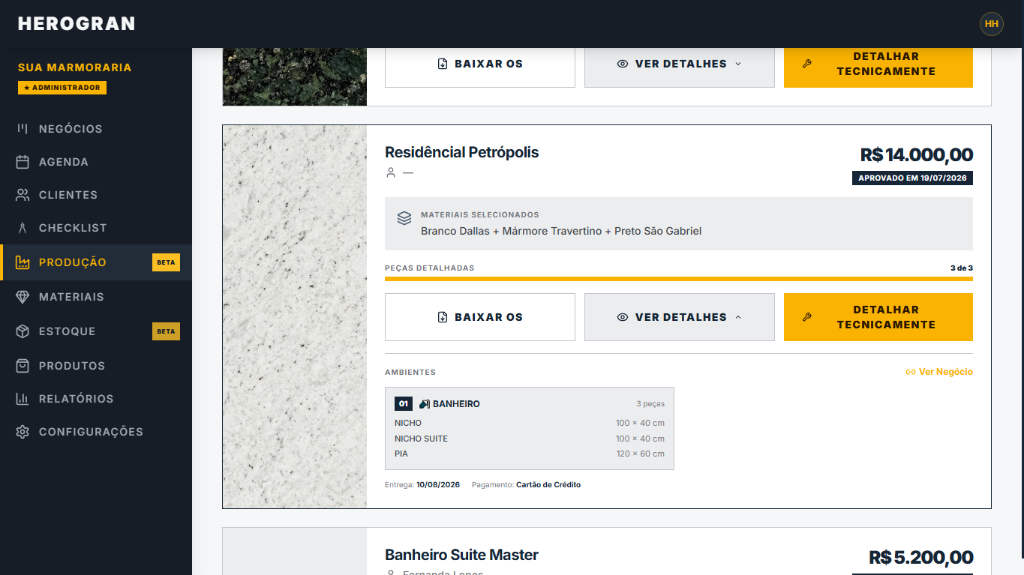Open the white granite thumbnail image
This screenshot has width=1024, height=575.
point(295,316)
